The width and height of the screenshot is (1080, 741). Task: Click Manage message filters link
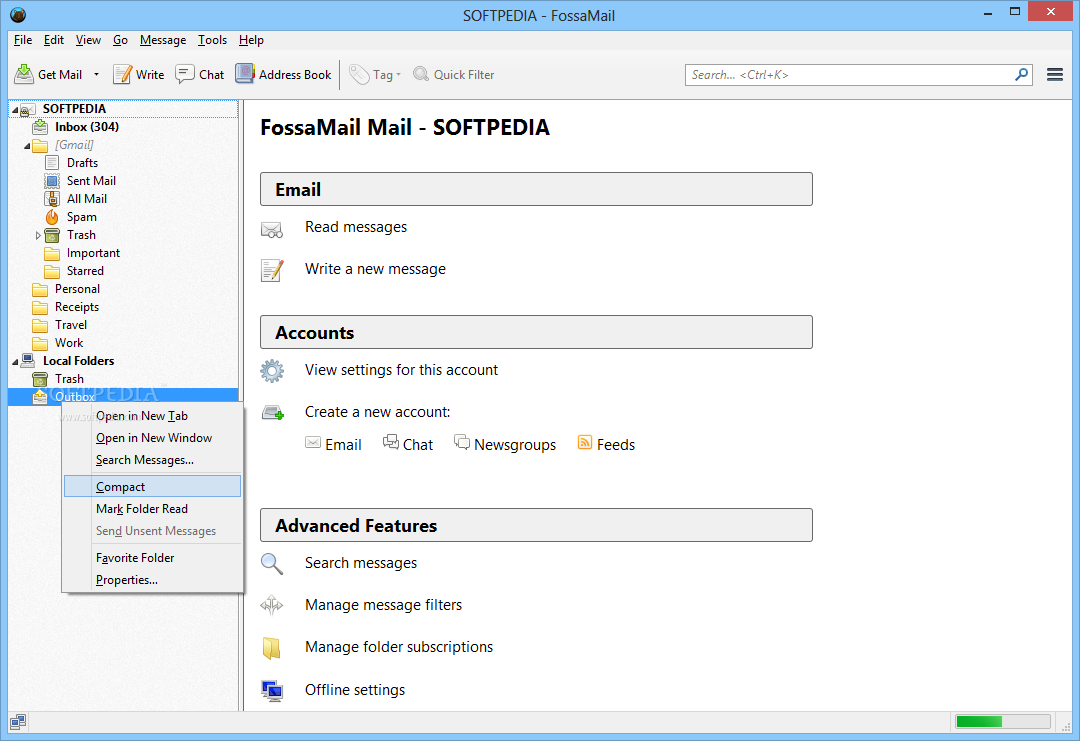tap(384, 605)
